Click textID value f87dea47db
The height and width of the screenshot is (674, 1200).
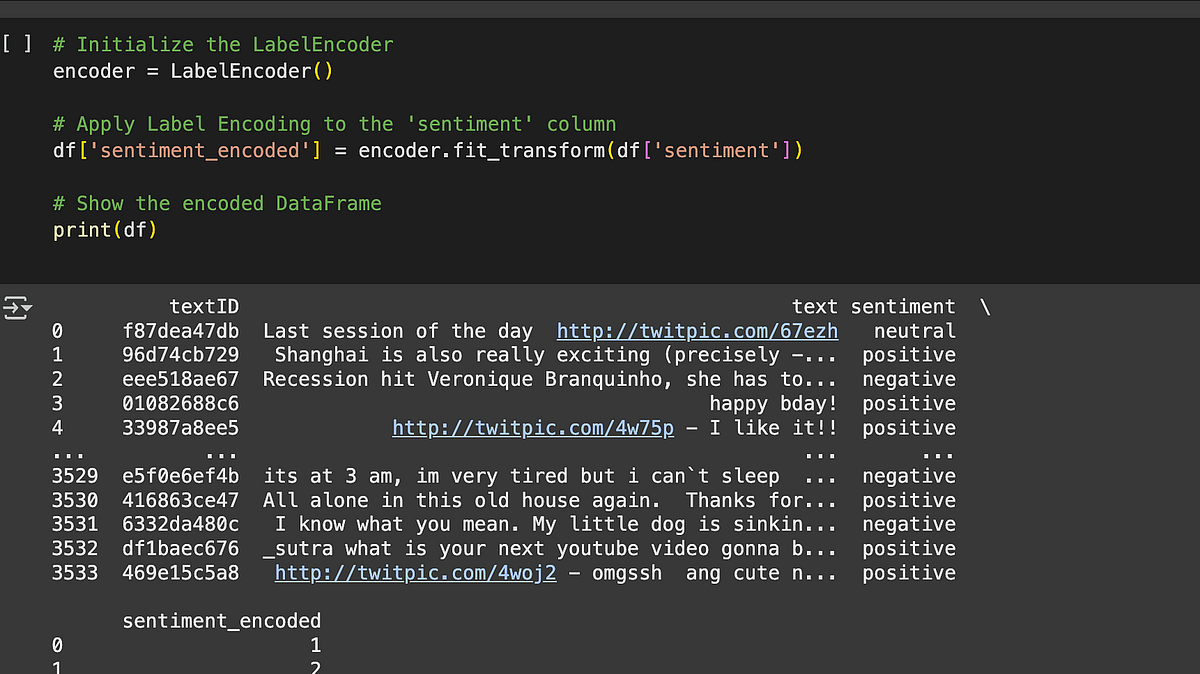point(181,331)
